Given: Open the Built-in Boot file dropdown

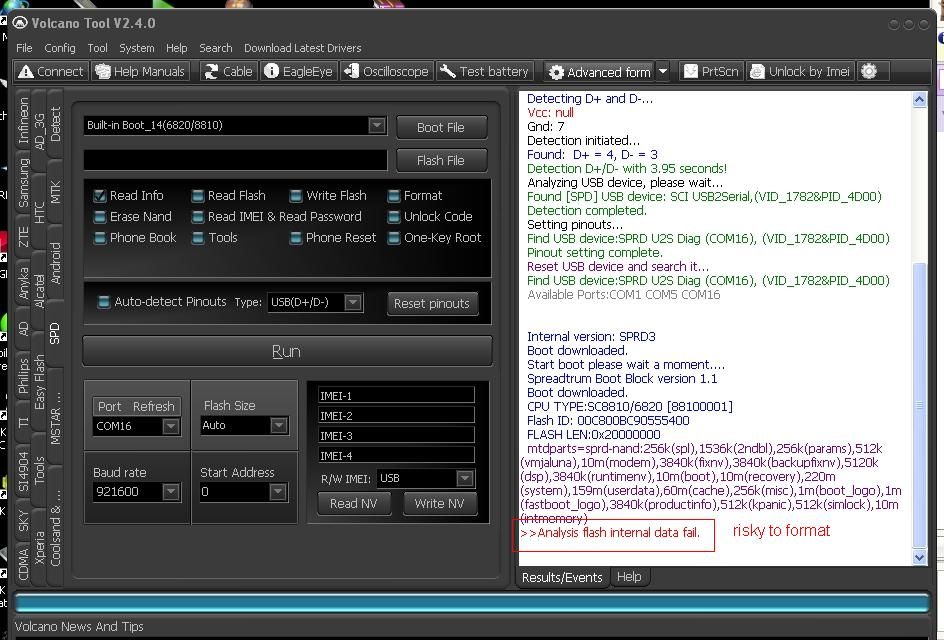Looking at the screenshot, I should (x=377, y=125).
